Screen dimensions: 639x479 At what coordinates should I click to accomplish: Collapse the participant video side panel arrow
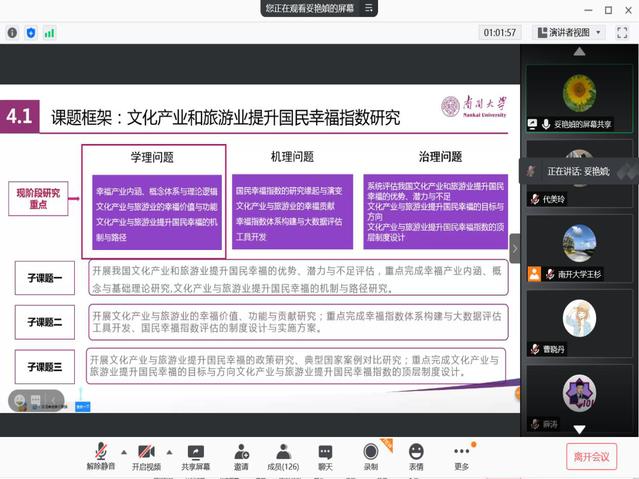pyautogui.click(x=515, y=247)
